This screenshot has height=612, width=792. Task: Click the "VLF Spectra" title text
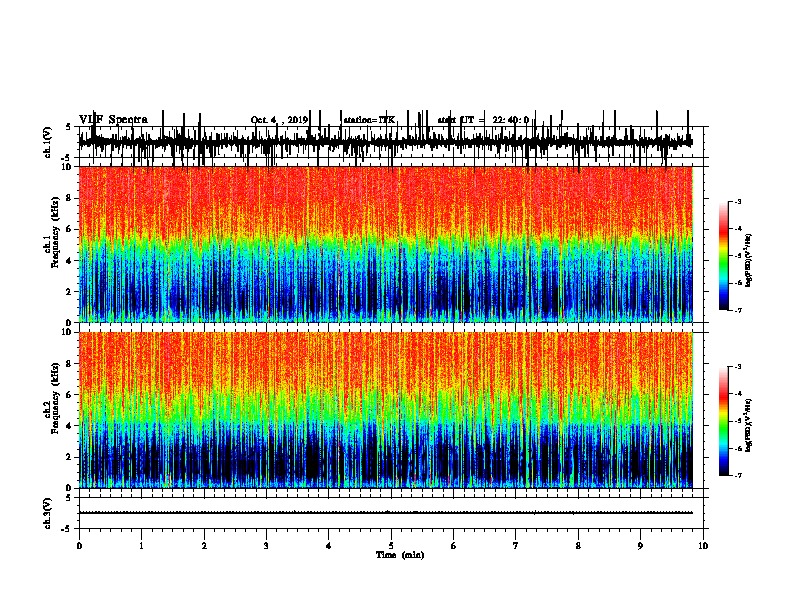113,120
